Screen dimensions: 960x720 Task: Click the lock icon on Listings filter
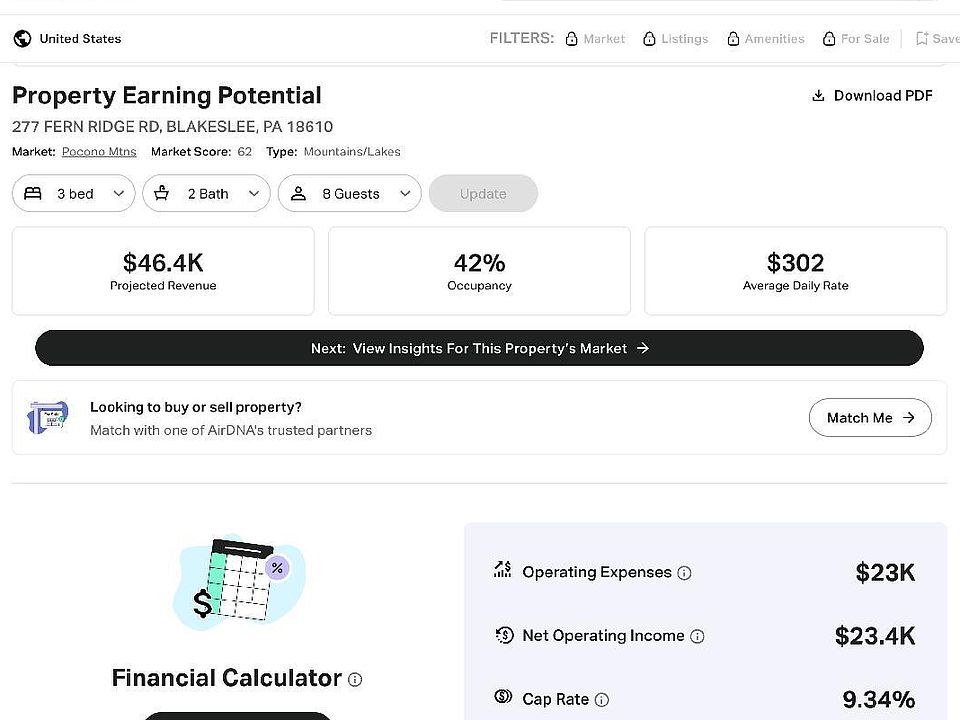tap(650, 39)
